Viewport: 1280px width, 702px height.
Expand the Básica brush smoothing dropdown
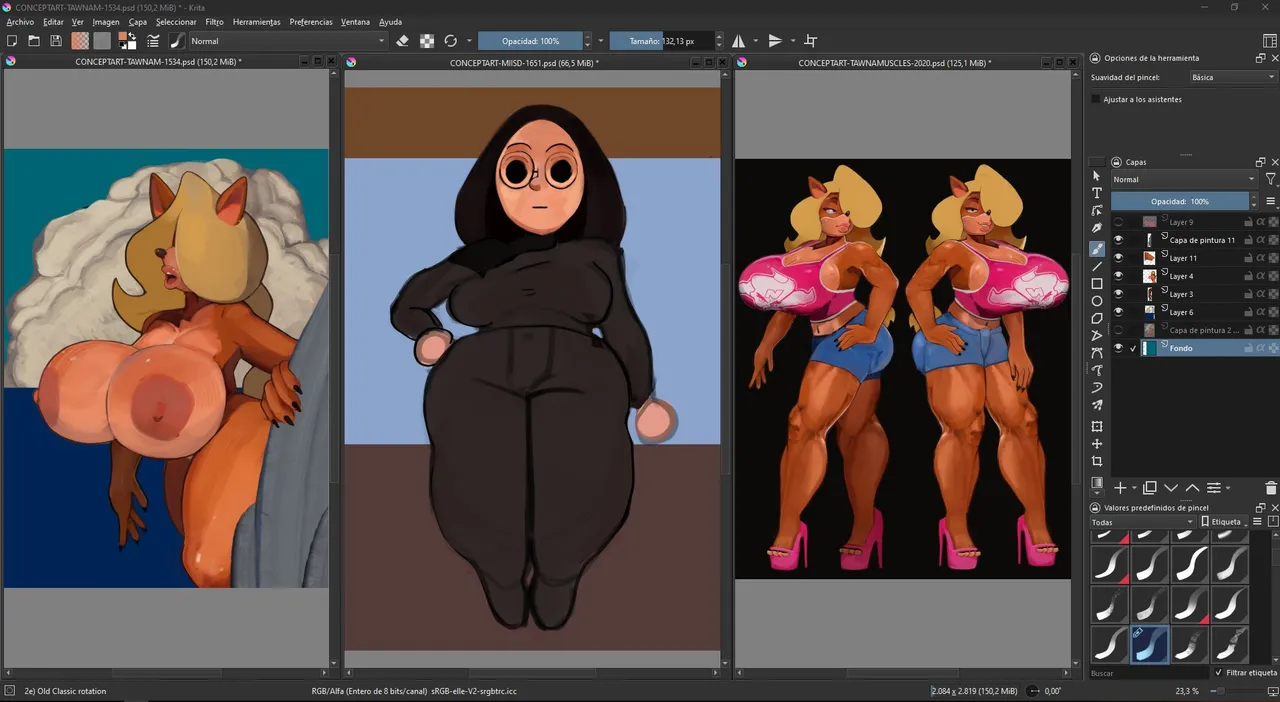click(1232, 77)
